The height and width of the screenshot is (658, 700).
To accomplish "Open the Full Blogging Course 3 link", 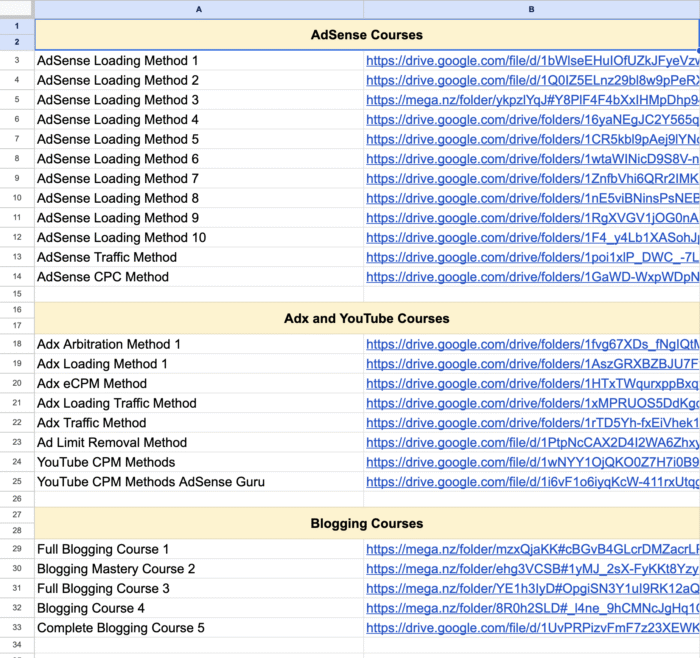I will (x=533, y=588).
